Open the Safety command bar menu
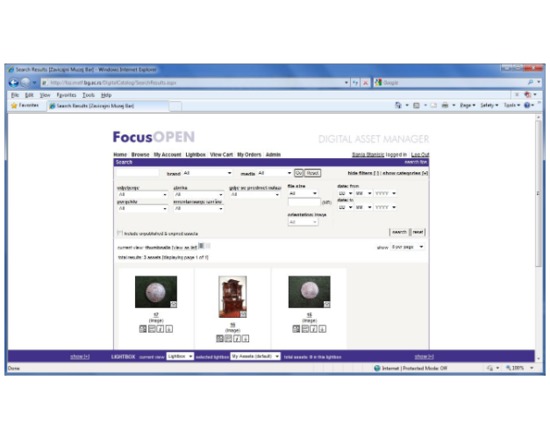Image resolution: width=550 pixels, height=440 pixels. coord(489,105)
